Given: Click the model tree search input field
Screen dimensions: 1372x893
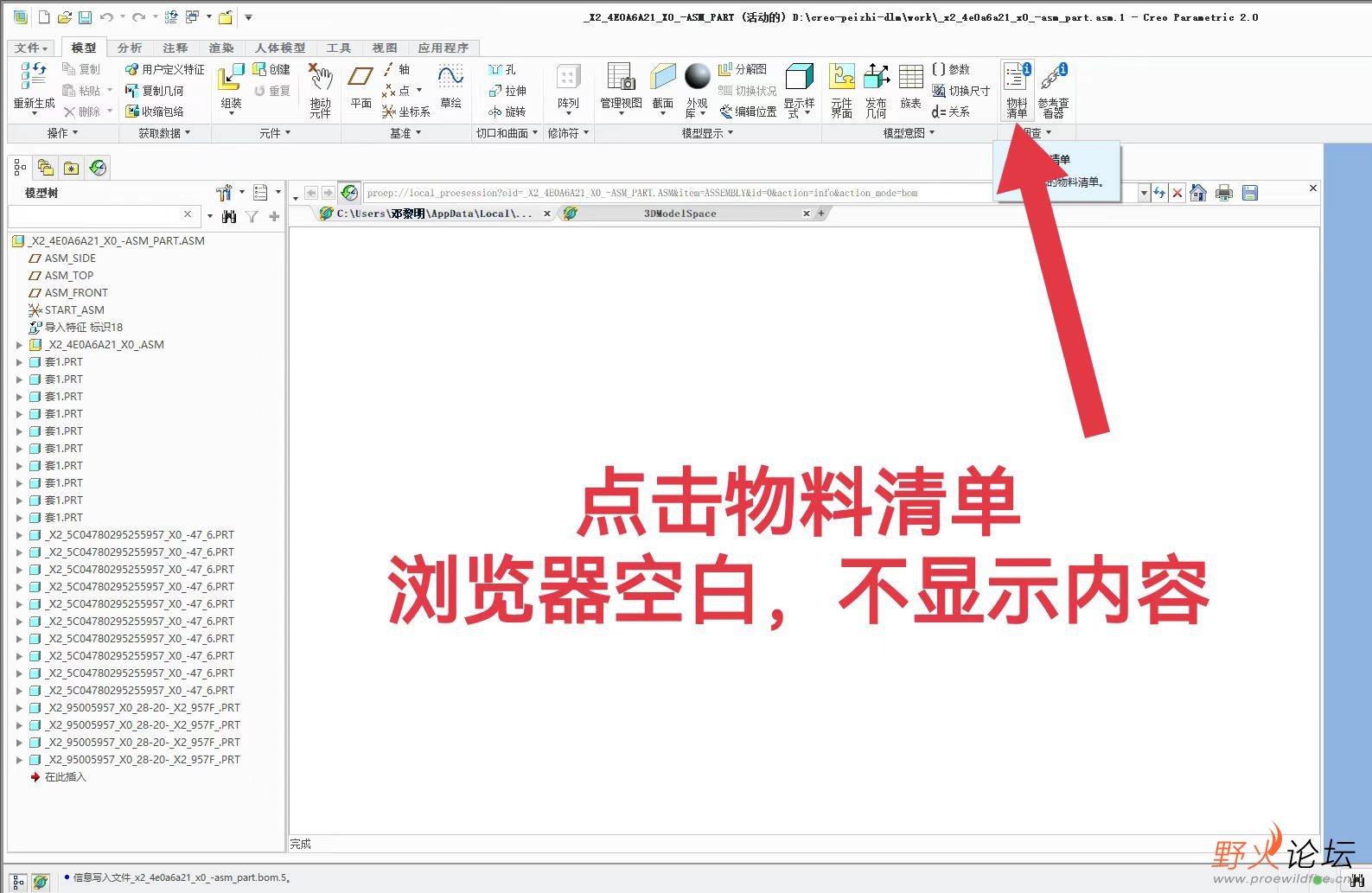Looking at the screenshot, I should [103, 215].
